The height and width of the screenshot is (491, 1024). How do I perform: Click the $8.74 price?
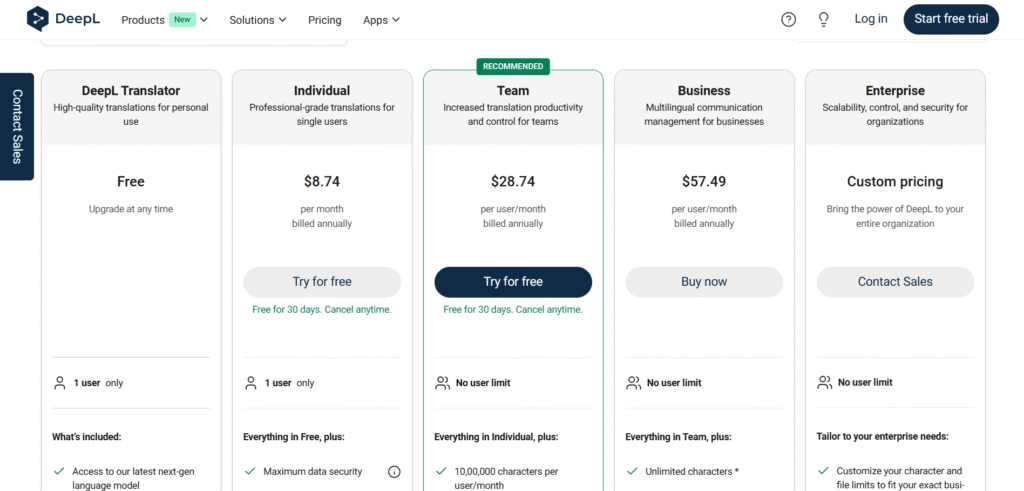click(322, 182)
